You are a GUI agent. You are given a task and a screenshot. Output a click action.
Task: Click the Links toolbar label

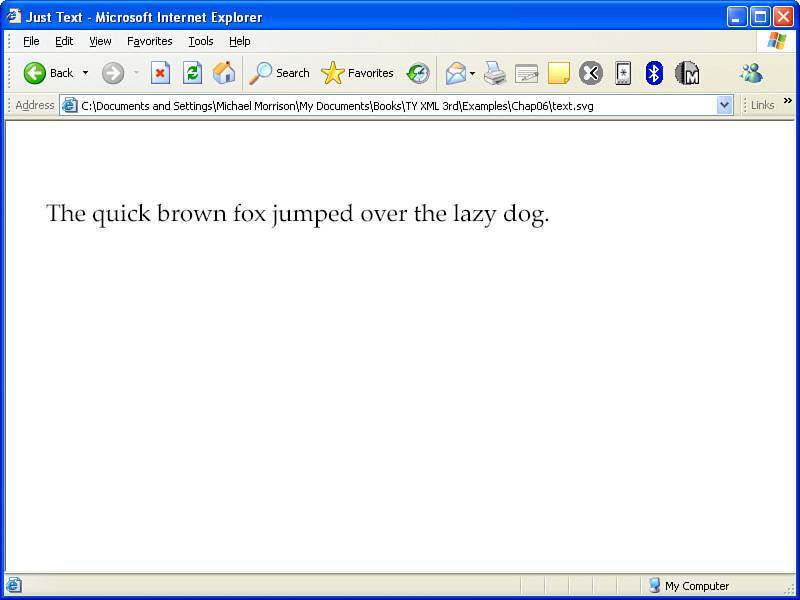coord(762,105)
